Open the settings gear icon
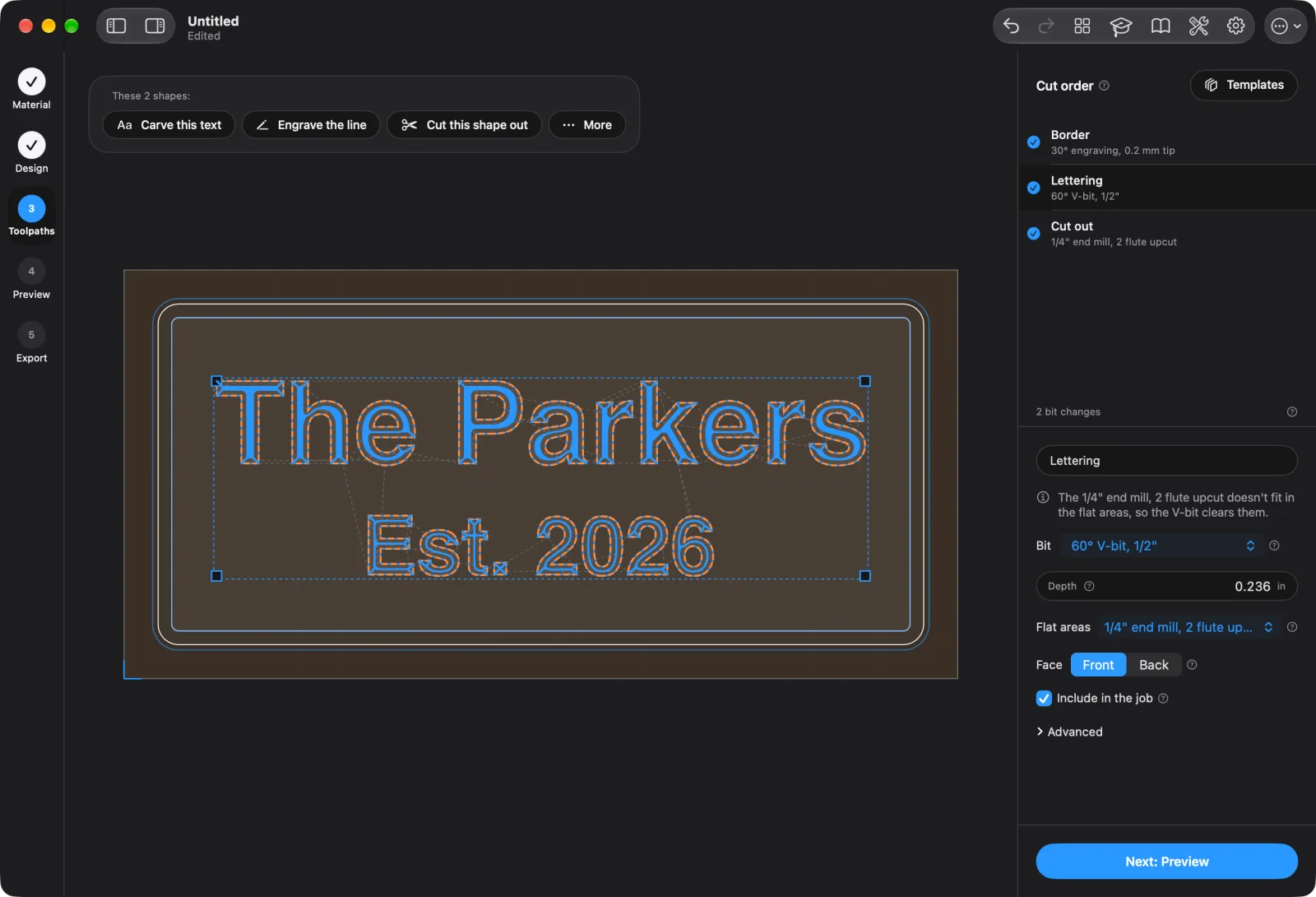 pos(1235,26)
